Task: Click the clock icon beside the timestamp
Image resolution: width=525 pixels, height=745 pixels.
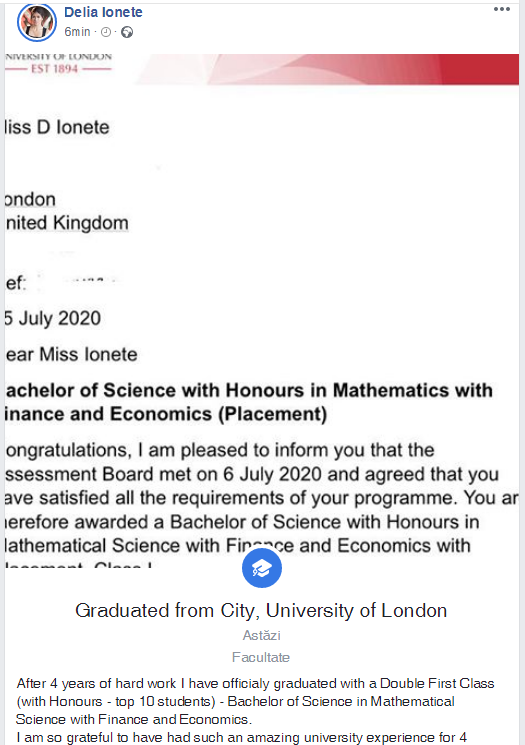Action: (x=106, y=32)
